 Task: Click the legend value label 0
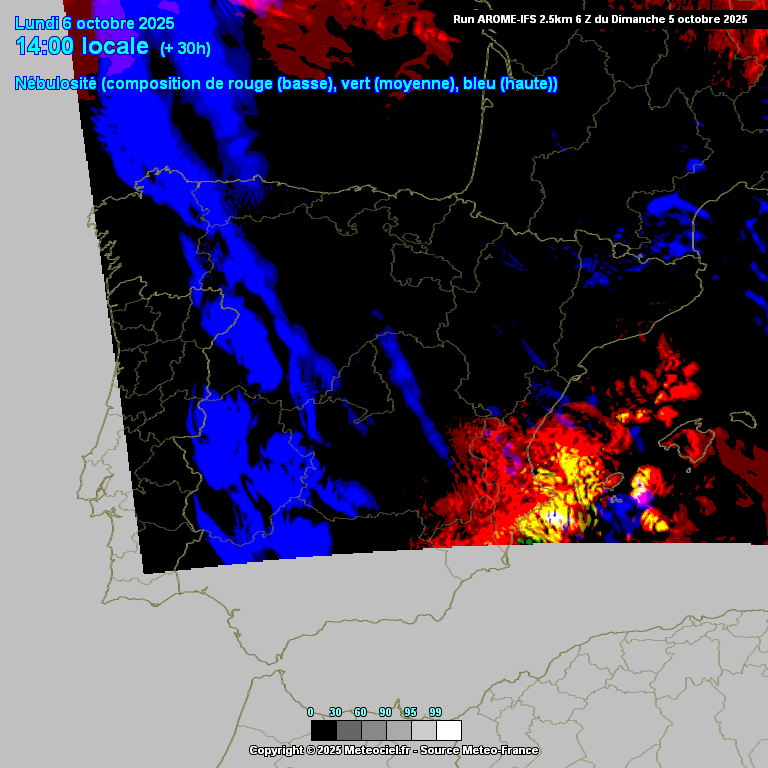click(310, 712)
